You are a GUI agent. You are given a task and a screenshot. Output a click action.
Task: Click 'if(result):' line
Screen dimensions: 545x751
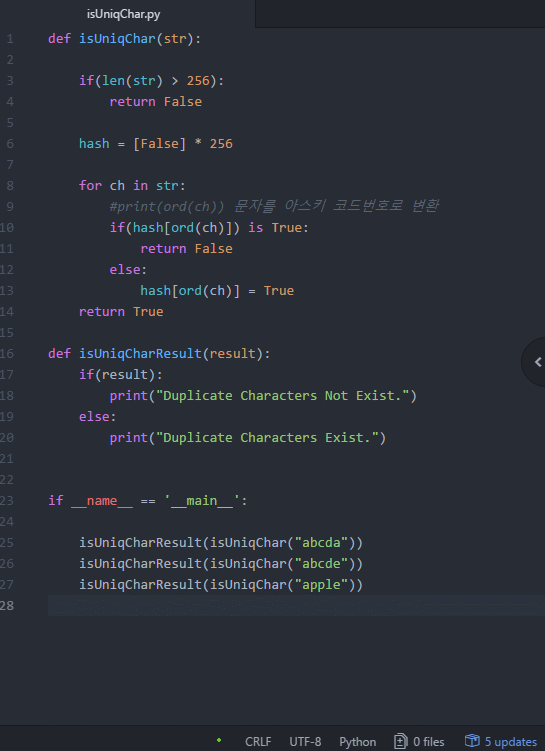click(121, 375)
